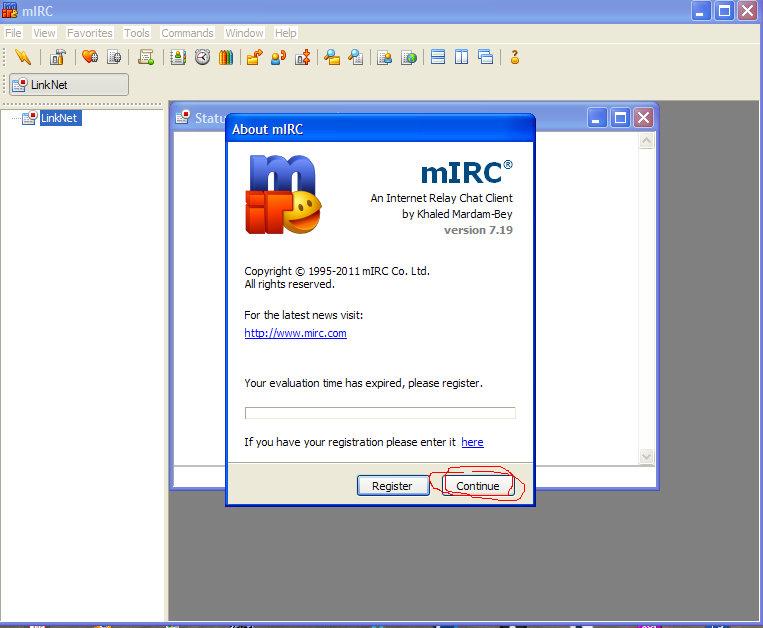Click the evaluation progress bar
The width and height of the screenshot is (763, 628).
[380, 413]
